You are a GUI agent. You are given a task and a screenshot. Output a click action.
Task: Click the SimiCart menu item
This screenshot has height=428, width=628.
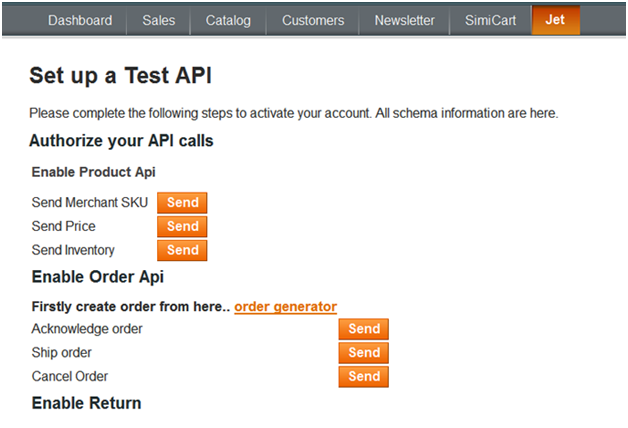(x=491, y=20)
